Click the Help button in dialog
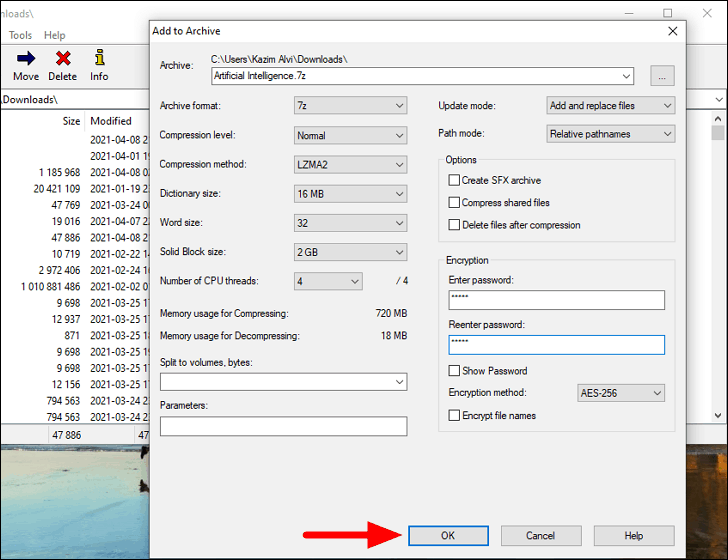 point(634,536)
